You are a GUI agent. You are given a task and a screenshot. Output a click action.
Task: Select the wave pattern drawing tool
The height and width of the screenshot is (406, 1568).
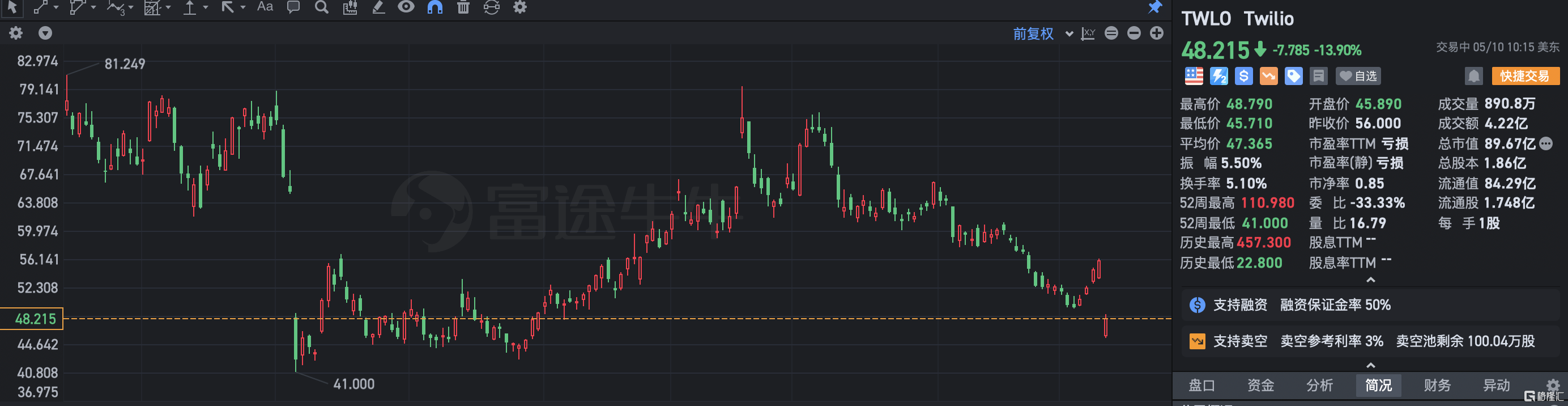(116, 7)
